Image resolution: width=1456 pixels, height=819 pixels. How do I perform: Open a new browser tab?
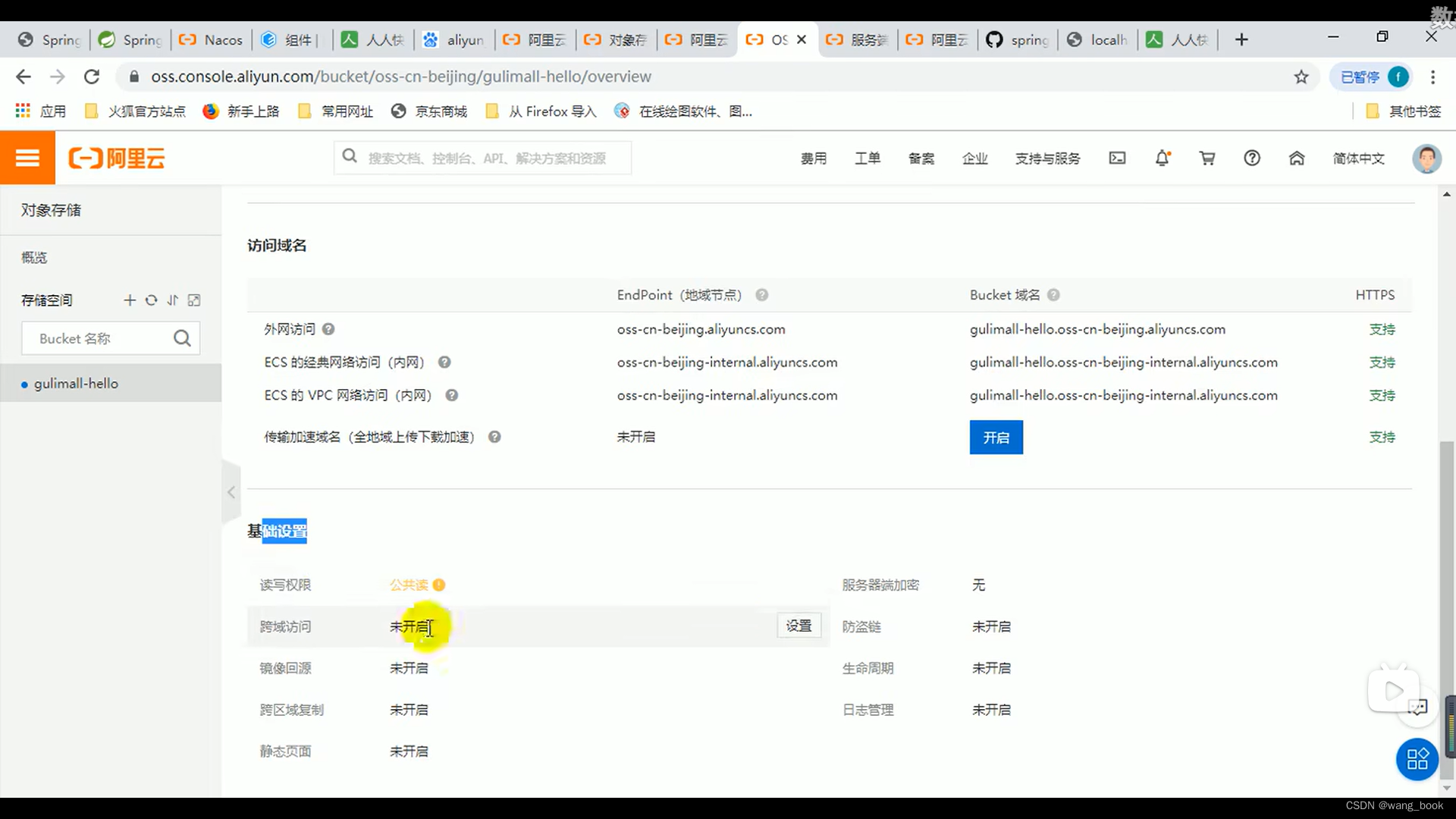click(x=1241, y=39)
